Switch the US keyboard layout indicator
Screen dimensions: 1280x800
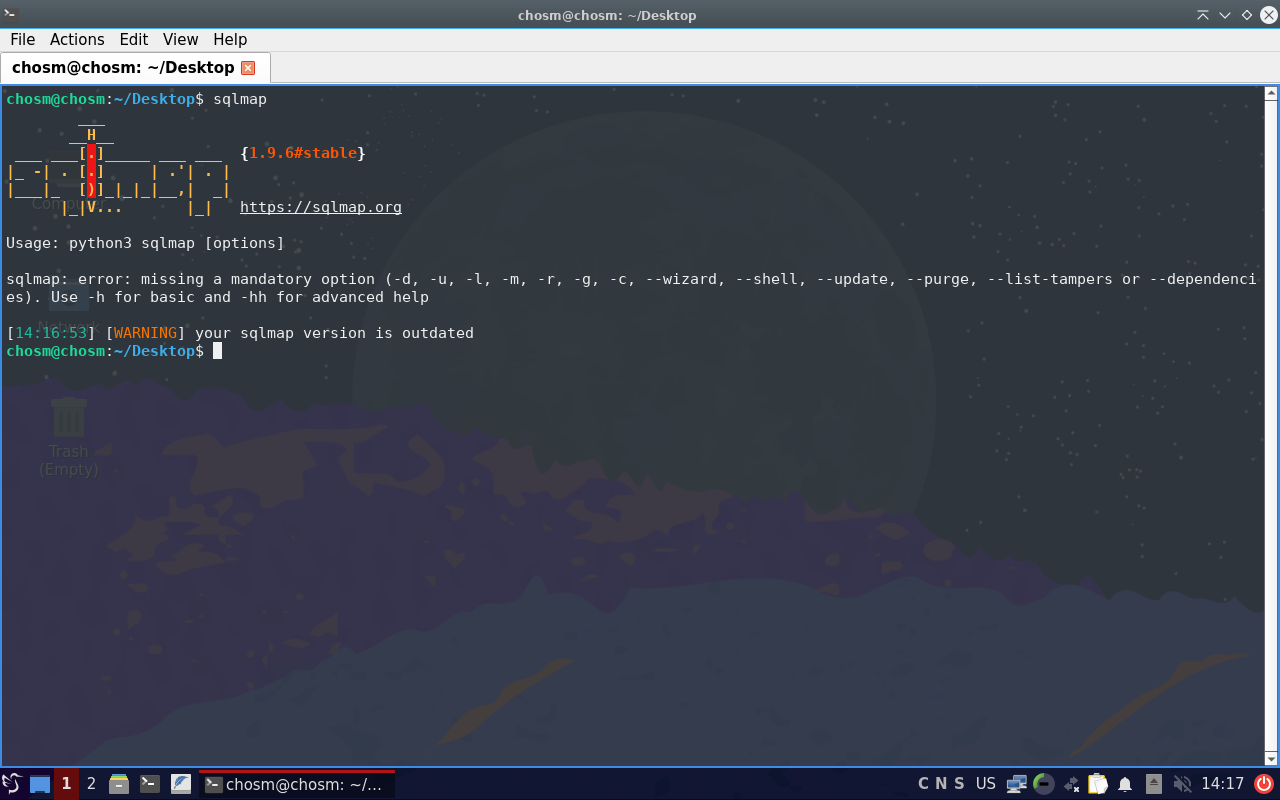click(986, 784)
